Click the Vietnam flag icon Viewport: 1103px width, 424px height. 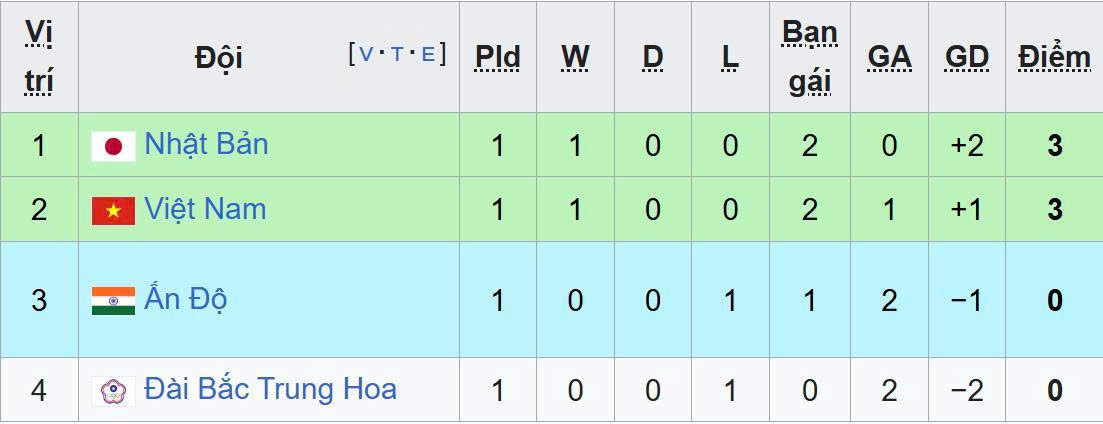tap(113, 211)
